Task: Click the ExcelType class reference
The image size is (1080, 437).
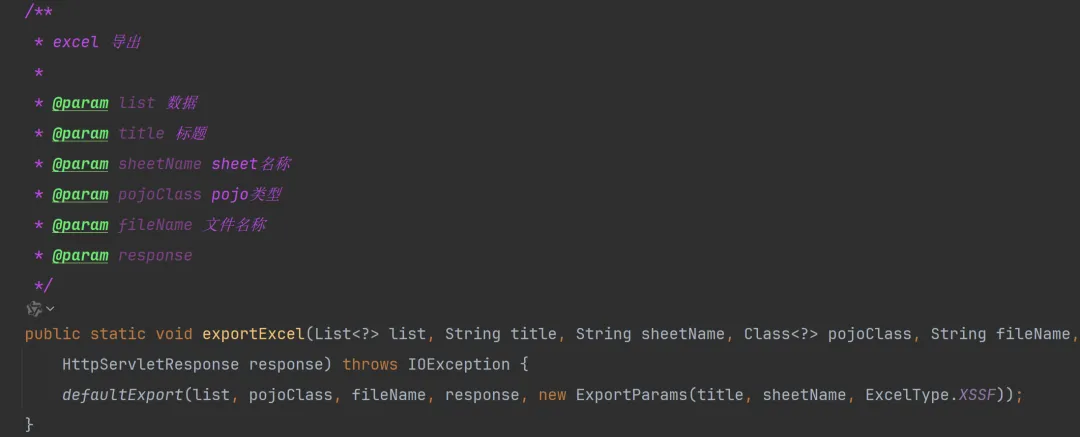Action: [904, 395]
